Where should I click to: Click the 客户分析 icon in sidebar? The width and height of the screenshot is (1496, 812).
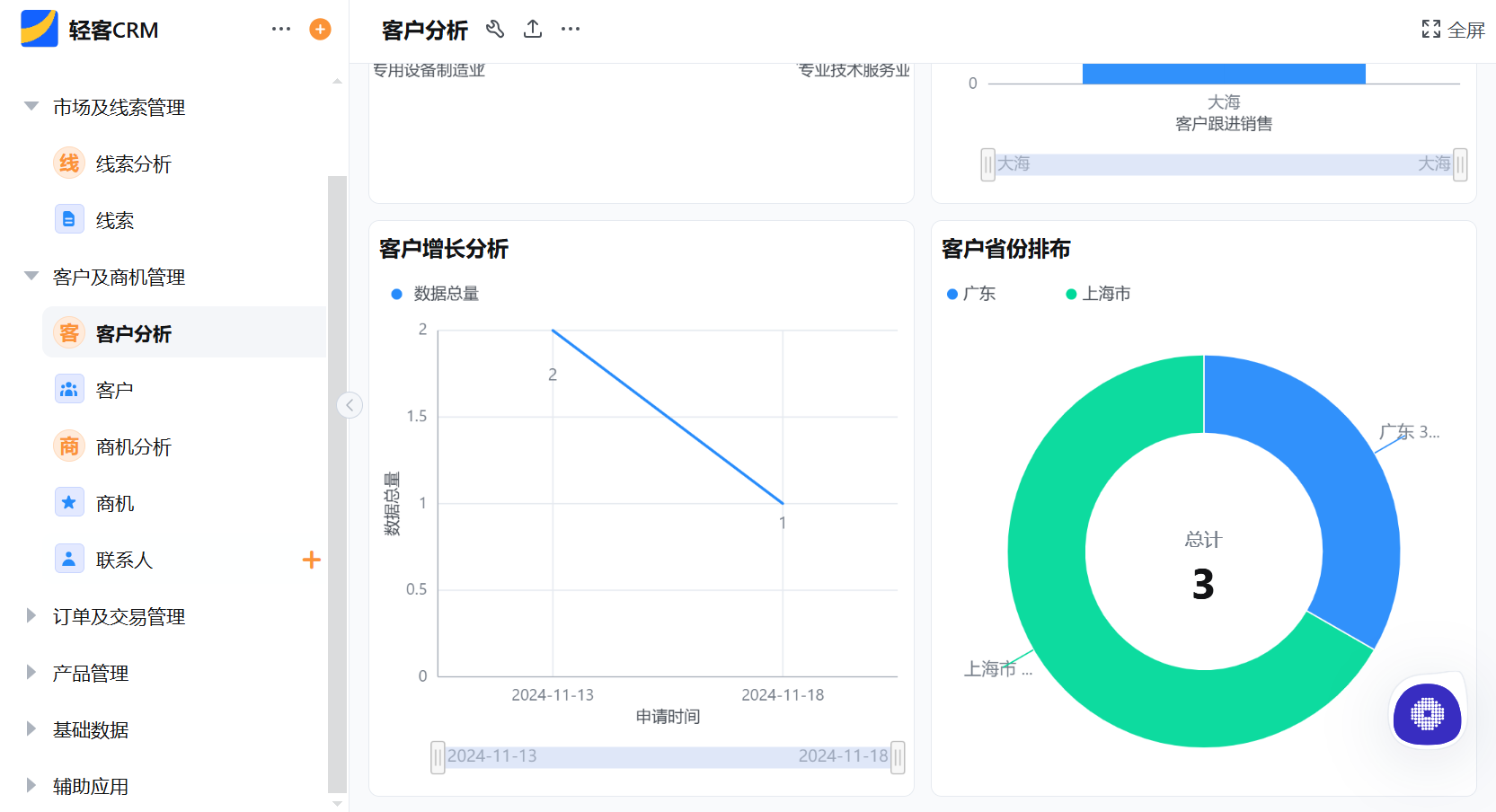(68, 332)
